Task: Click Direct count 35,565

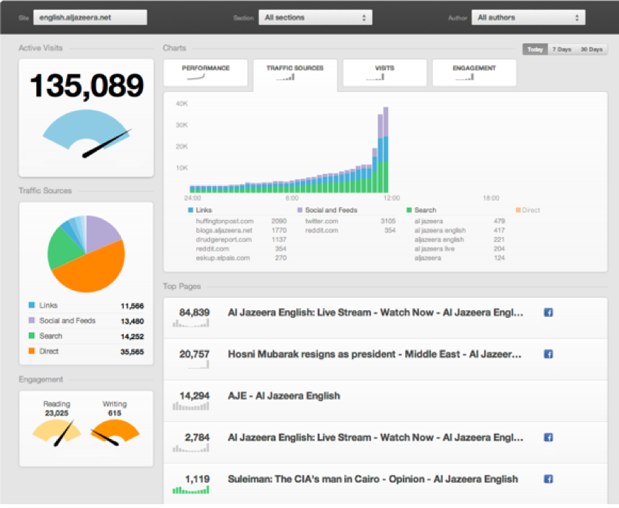Action: pos(132,352)
